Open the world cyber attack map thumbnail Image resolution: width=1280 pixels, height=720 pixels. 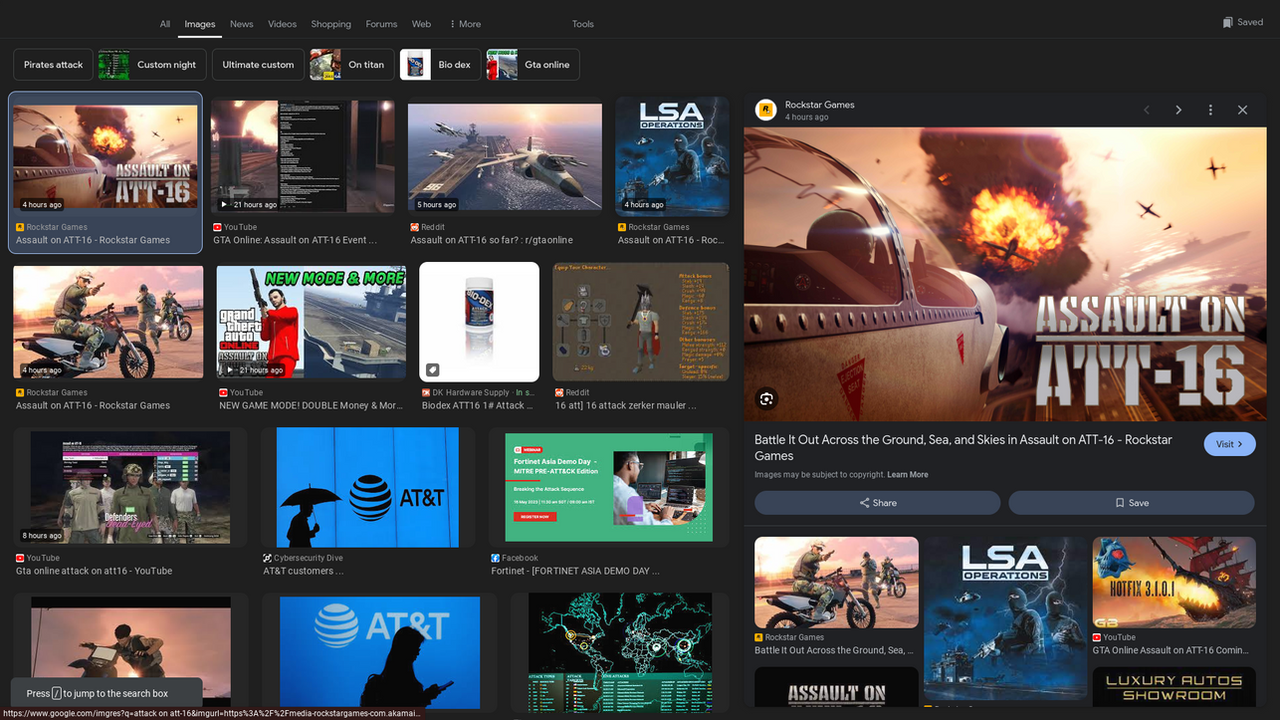coord(620,652)
